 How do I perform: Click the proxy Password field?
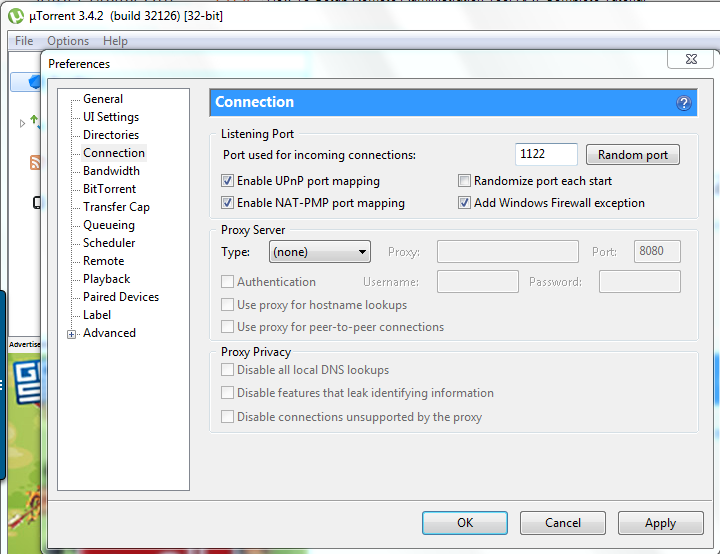point(640,282)
